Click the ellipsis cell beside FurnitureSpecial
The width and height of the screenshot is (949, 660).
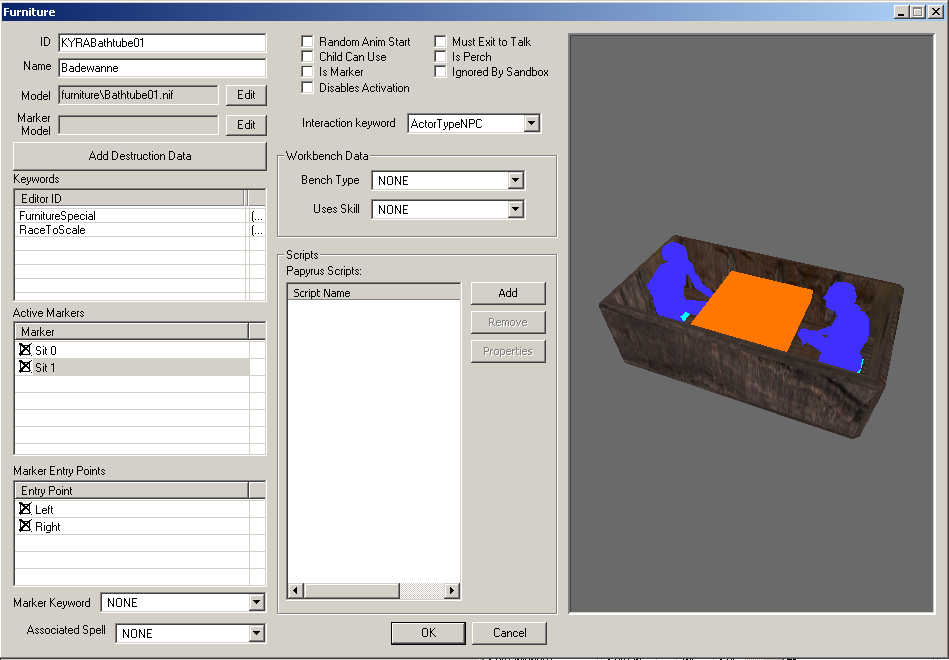(x=257, y=216)
